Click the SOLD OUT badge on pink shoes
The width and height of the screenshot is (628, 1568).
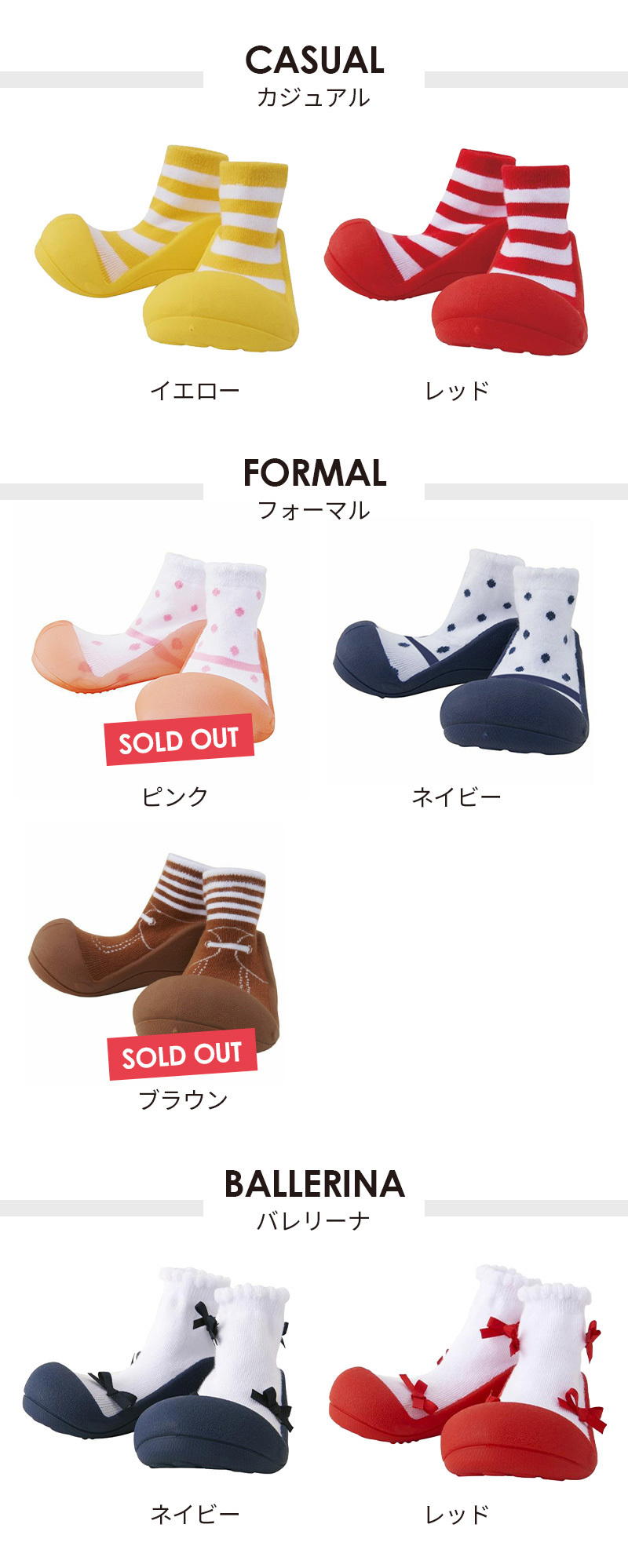point(179,739)
